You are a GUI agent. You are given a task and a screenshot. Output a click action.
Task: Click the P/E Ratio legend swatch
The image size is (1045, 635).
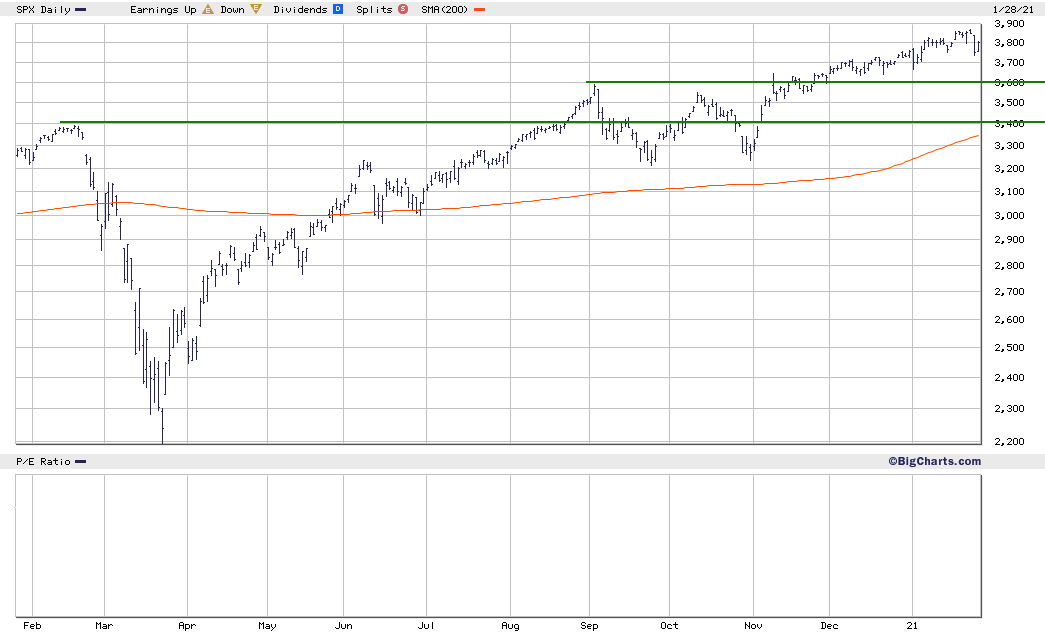[81, 462]
